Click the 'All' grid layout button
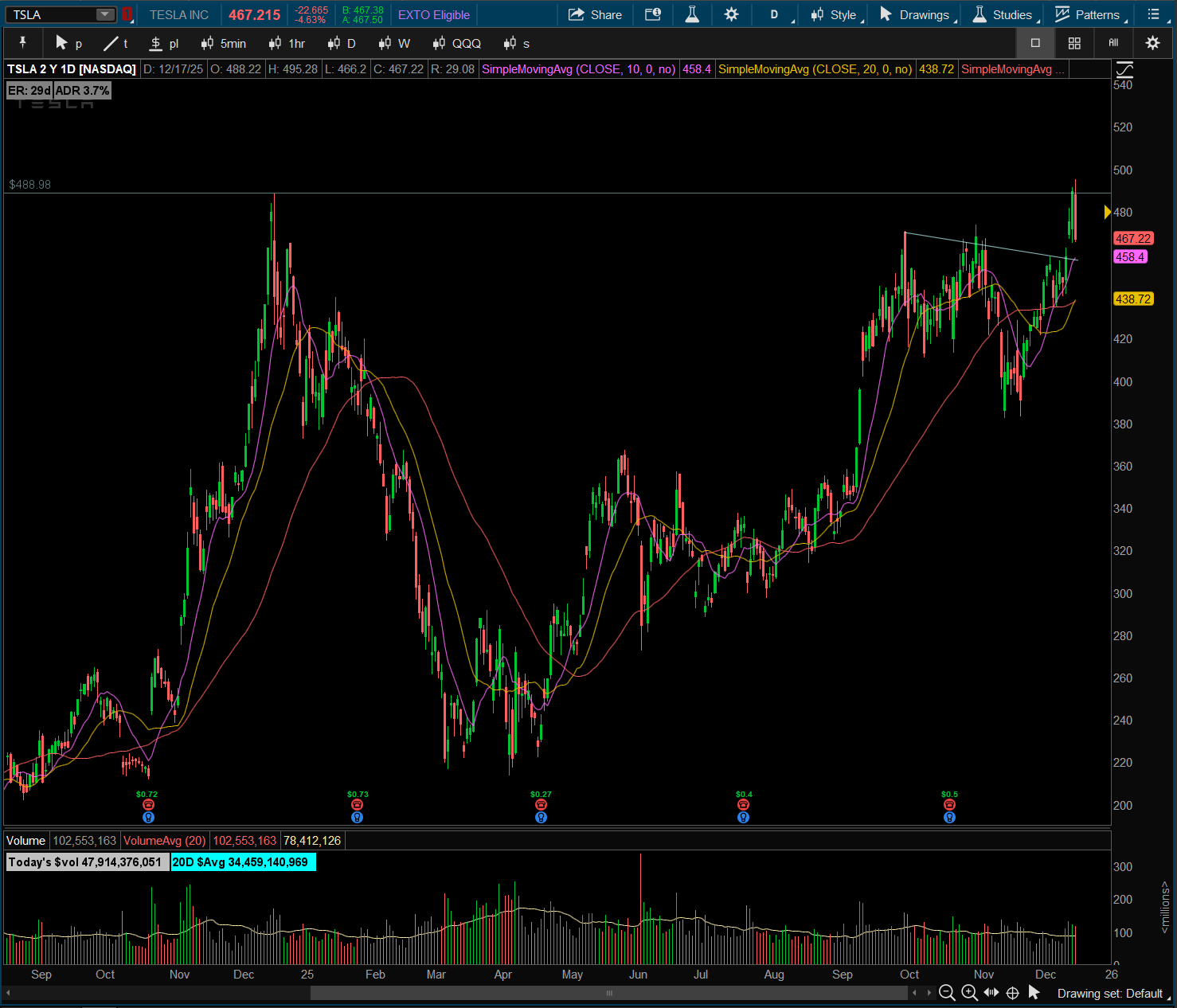The image size is (1177, 1008). [1113, 43]
